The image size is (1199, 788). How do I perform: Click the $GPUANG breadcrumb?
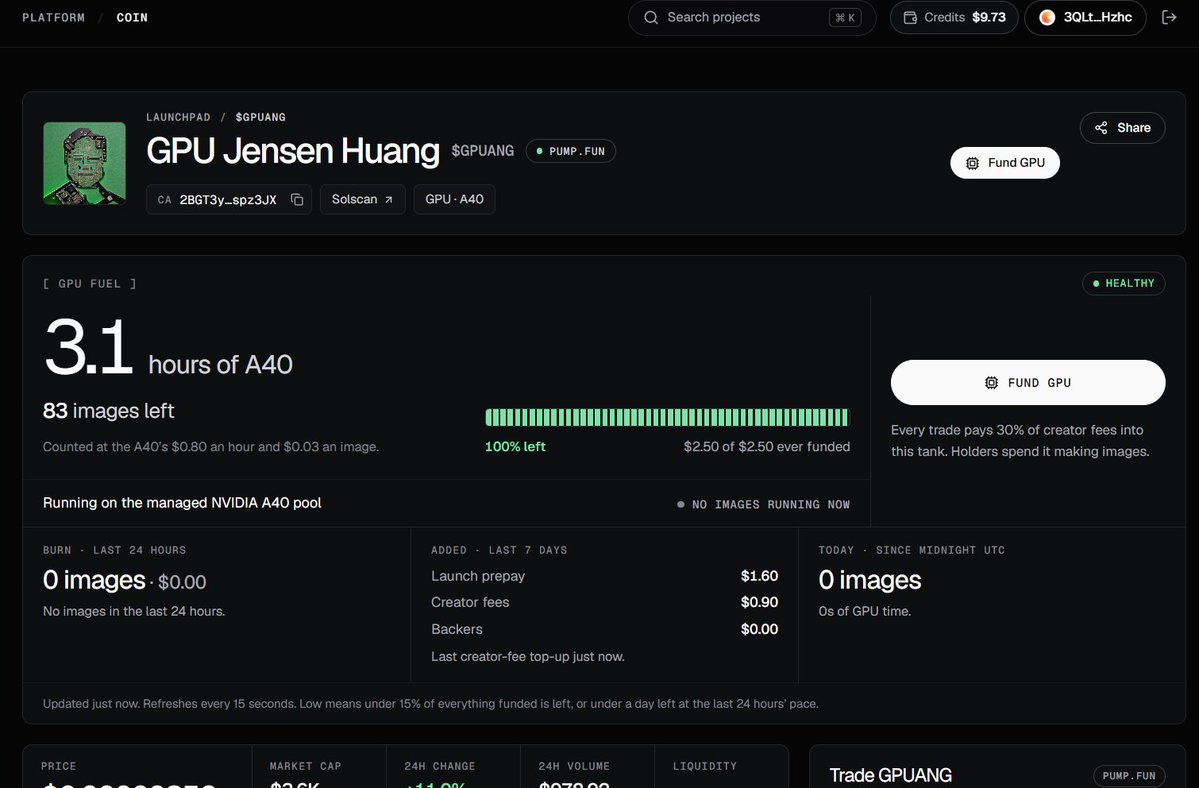tap(261, 117)
